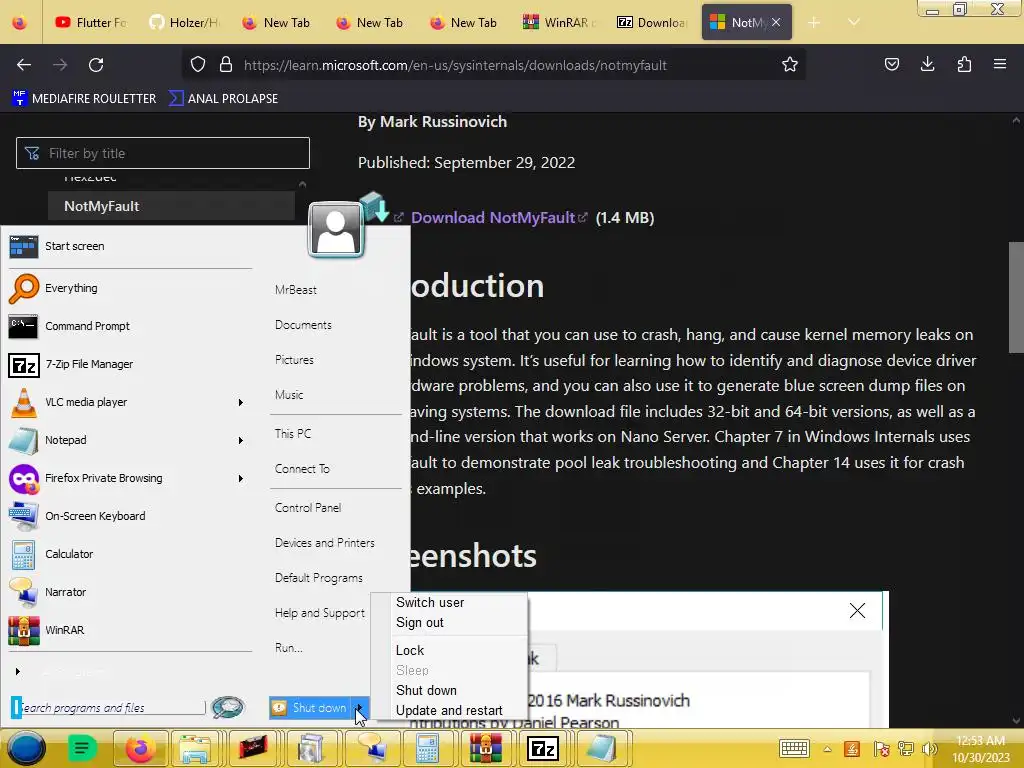Open Everything search from Start menu

130,288
